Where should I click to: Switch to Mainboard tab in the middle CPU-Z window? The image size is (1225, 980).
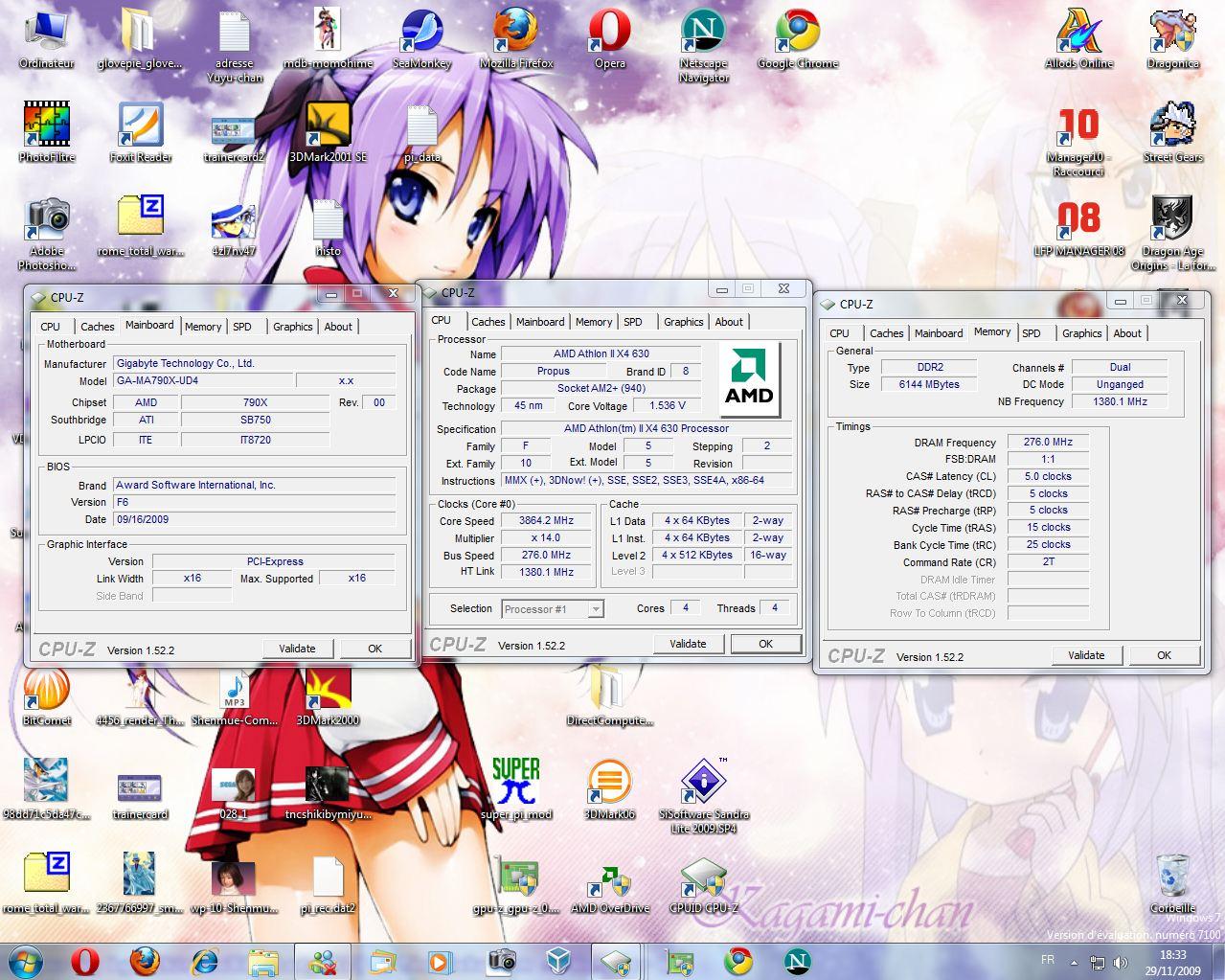[x=540, y=322]
